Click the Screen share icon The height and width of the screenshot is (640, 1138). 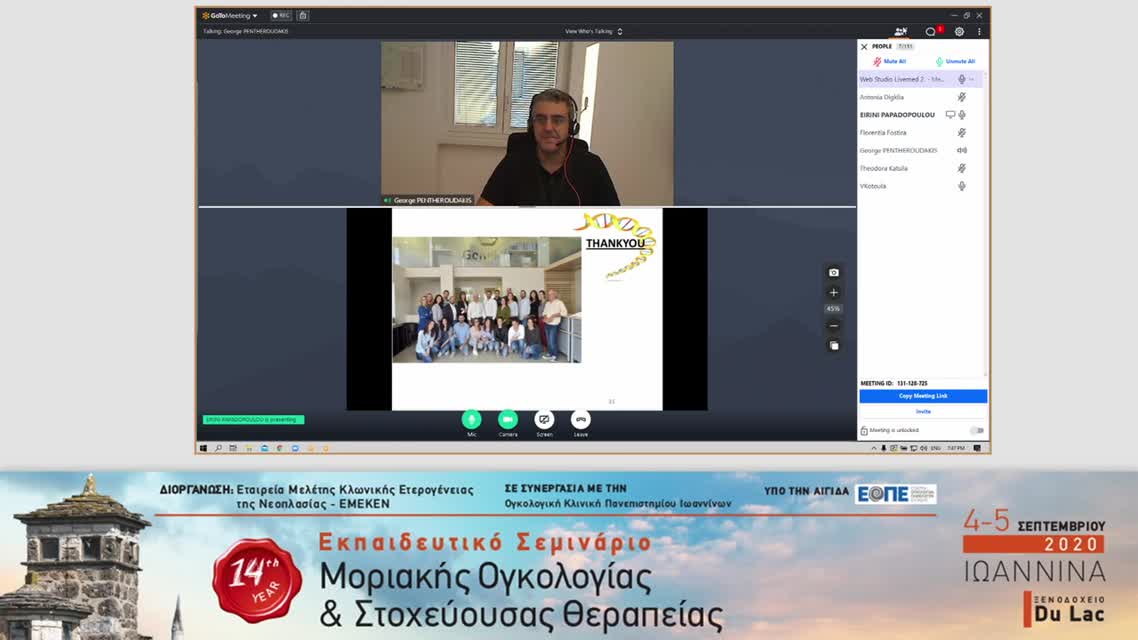[544, 419]
